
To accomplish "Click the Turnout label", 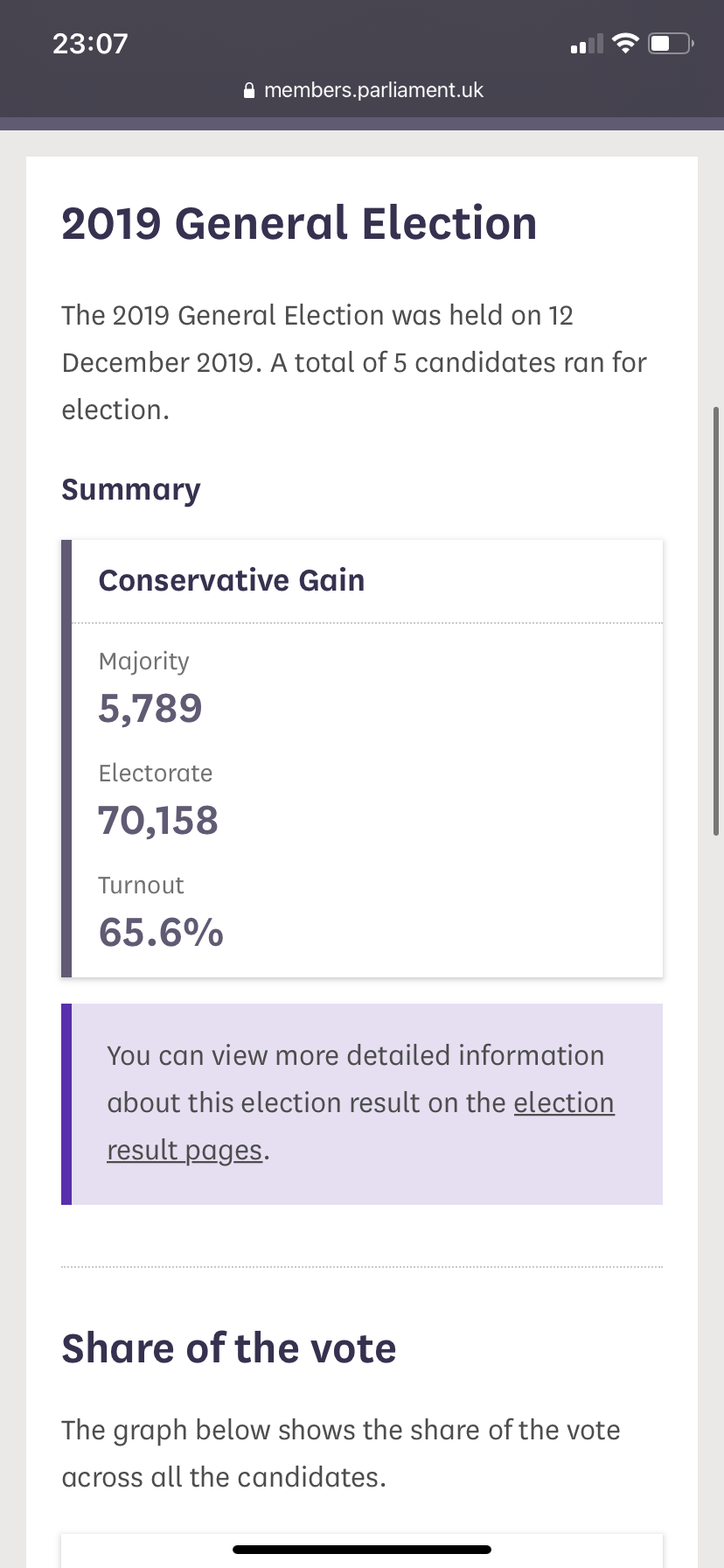I will tap(142, 885).
